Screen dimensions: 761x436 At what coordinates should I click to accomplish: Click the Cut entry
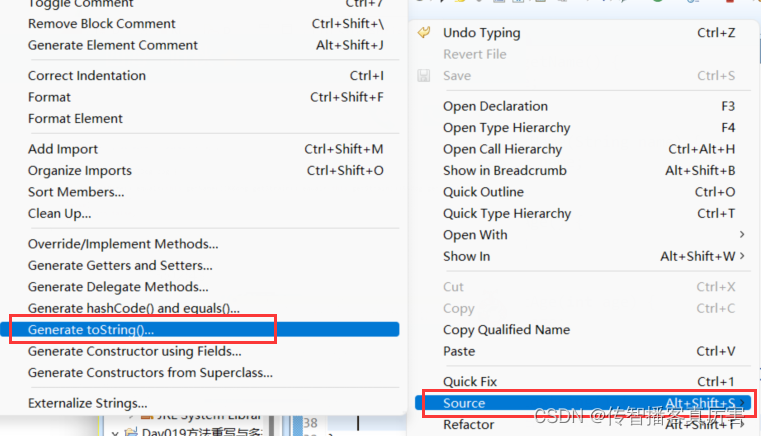[583, 286]
